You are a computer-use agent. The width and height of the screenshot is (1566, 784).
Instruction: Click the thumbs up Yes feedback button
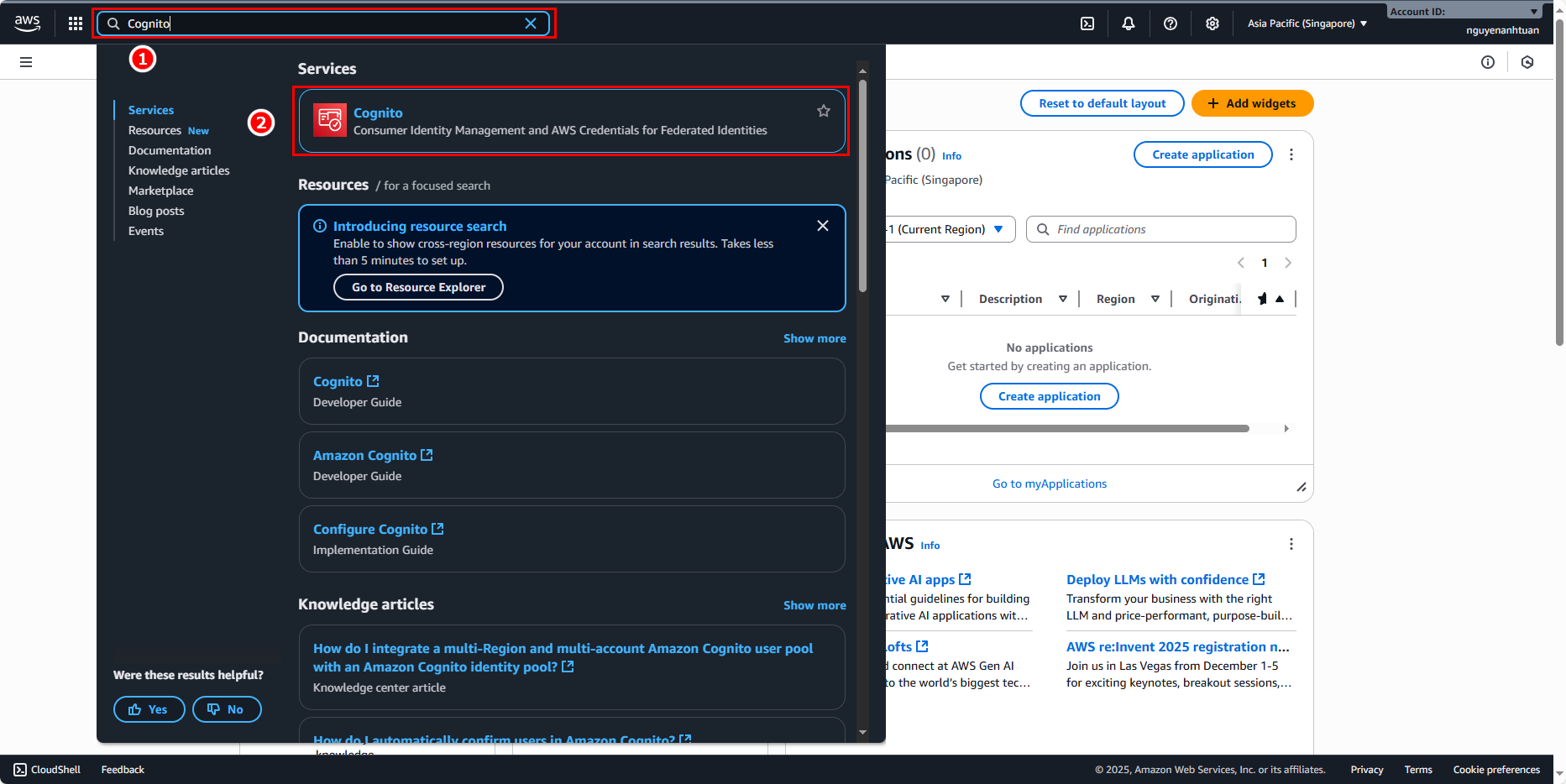[149, 709]
